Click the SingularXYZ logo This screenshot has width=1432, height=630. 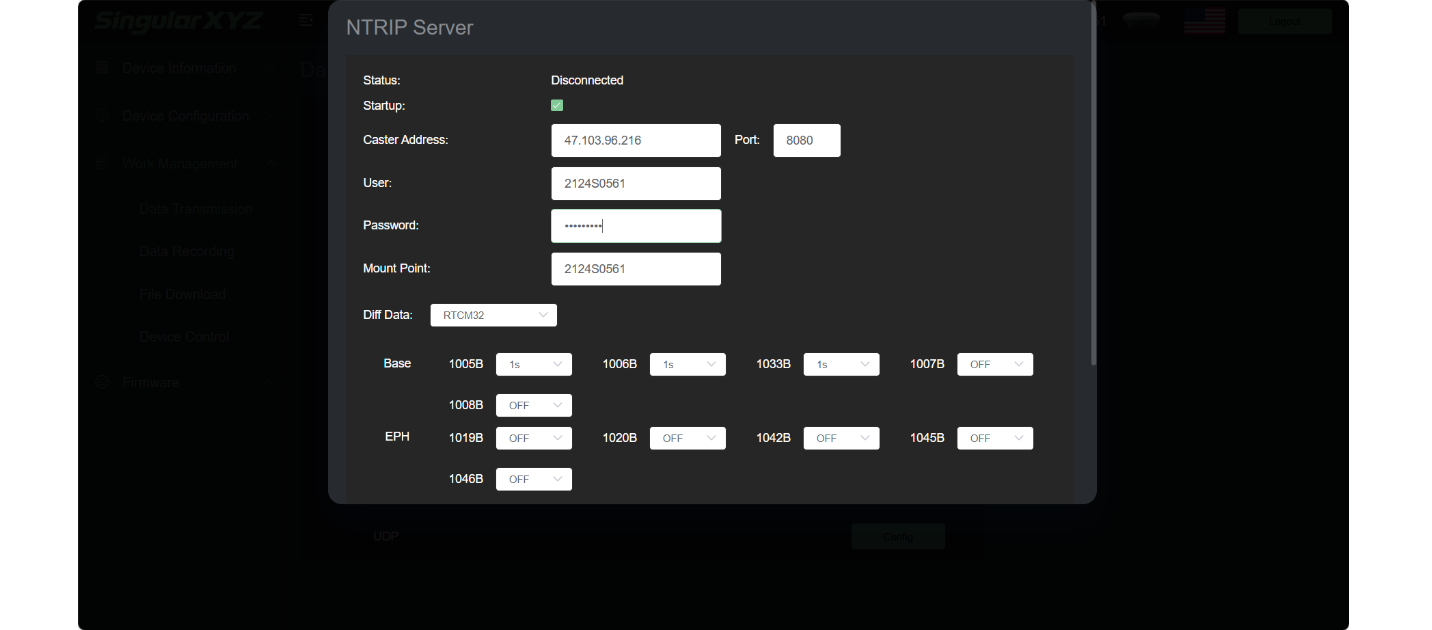178,21
